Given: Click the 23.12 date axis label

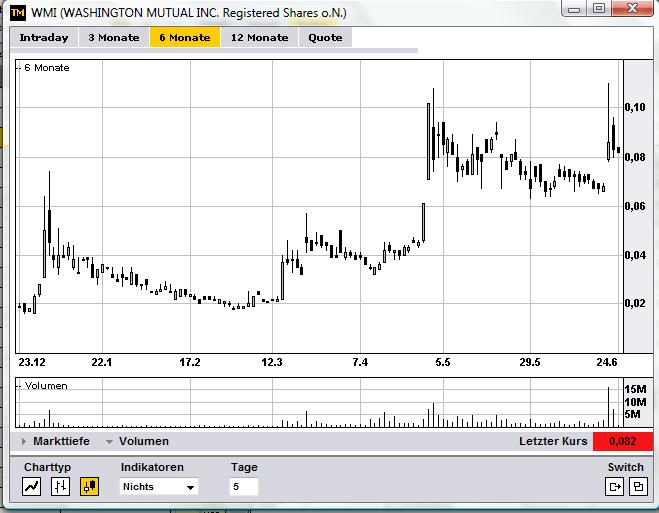Looking at the screenshot, I should (x=32, y=362).
